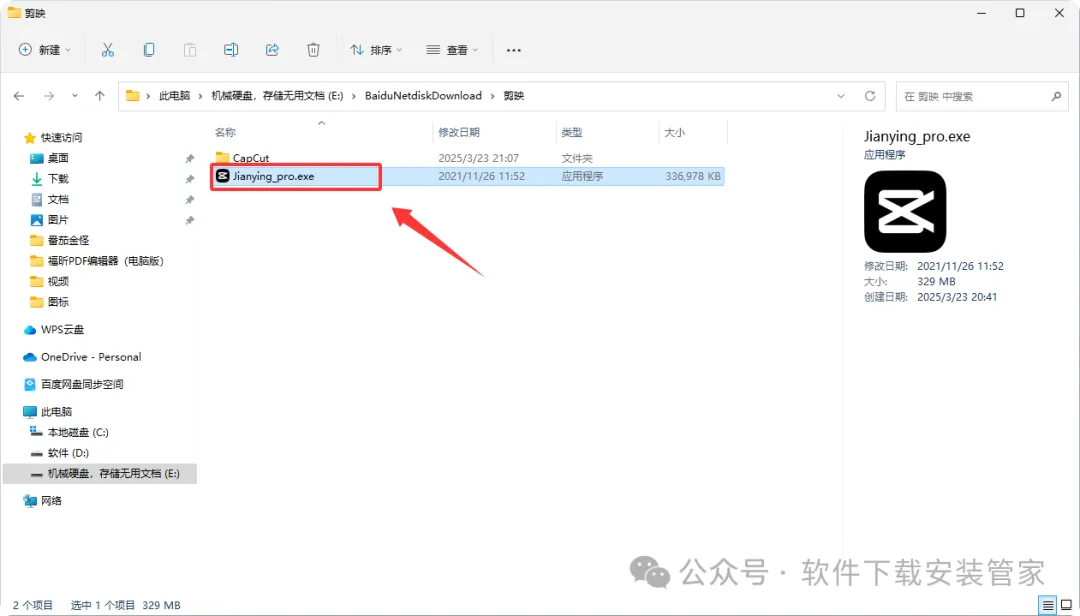The image size is (1080, 616).
Task: Open 图片 in the sidebar
Action: (58, 220)
